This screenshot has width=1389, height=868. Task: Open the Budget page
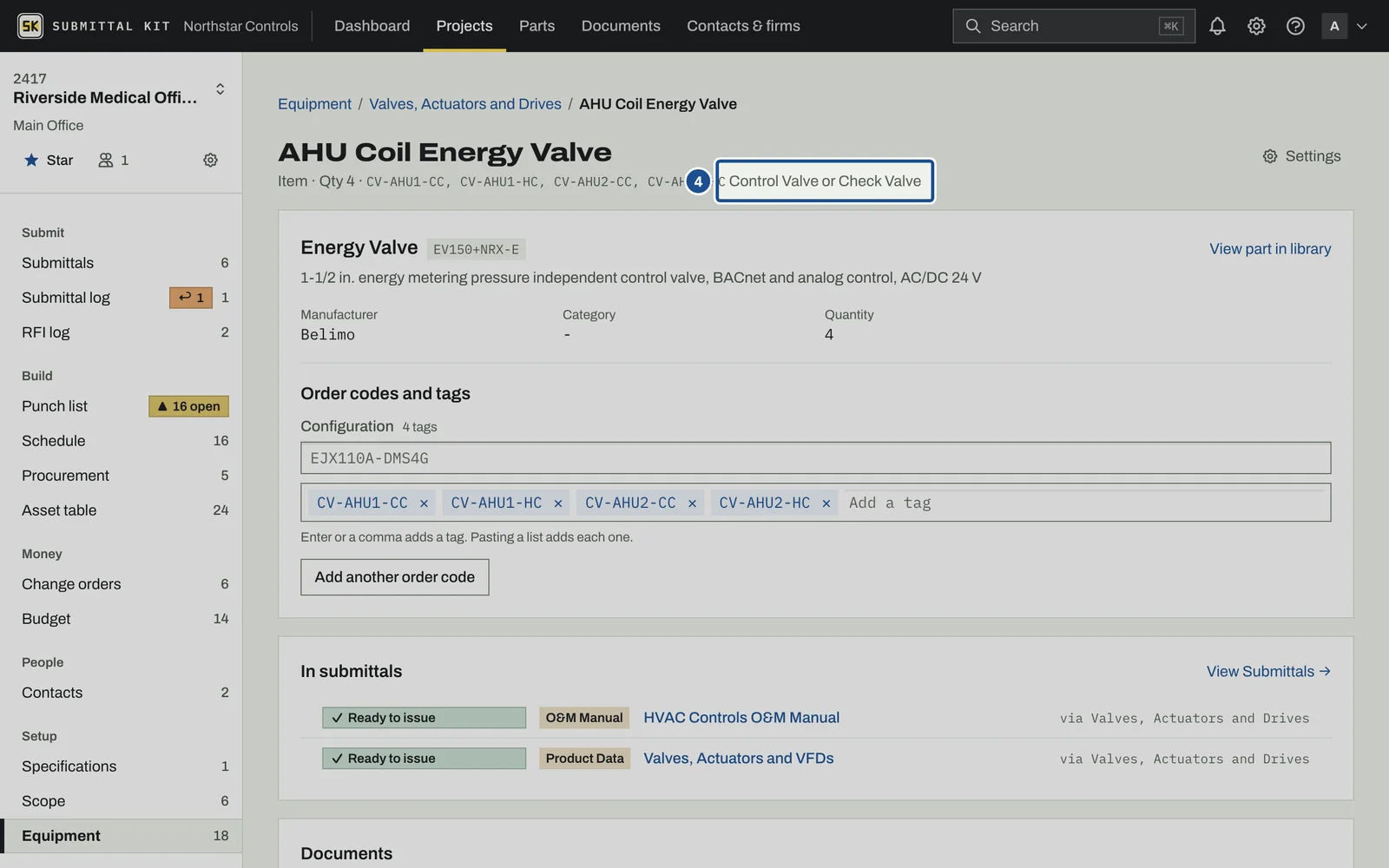click(122, 619)
